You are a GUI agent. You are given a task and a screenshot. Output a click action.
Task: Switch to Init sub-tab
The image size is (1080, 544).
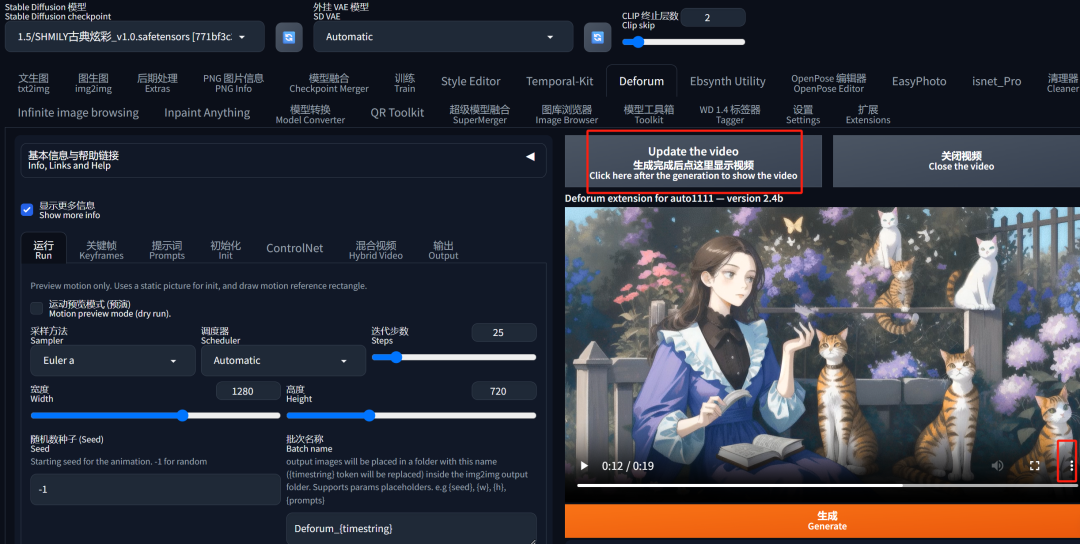225,249
